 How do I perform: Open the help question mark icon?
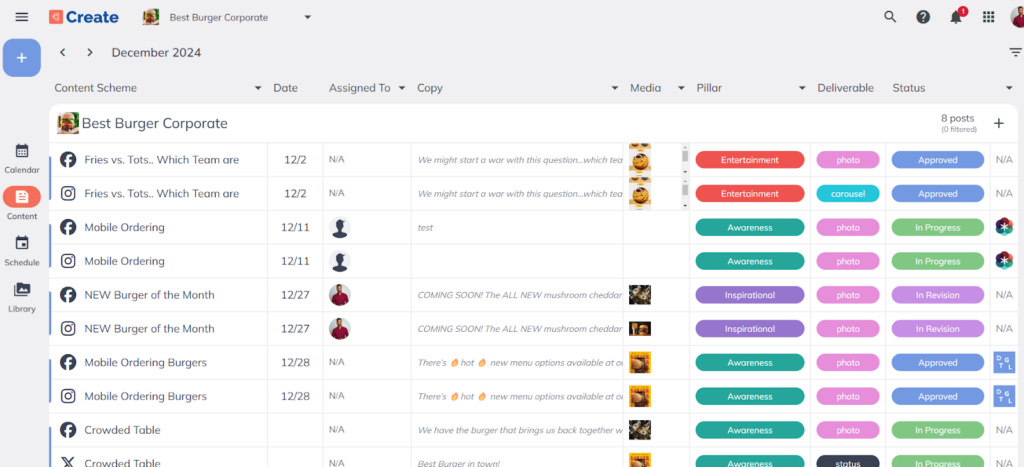[x=923, y=17]
